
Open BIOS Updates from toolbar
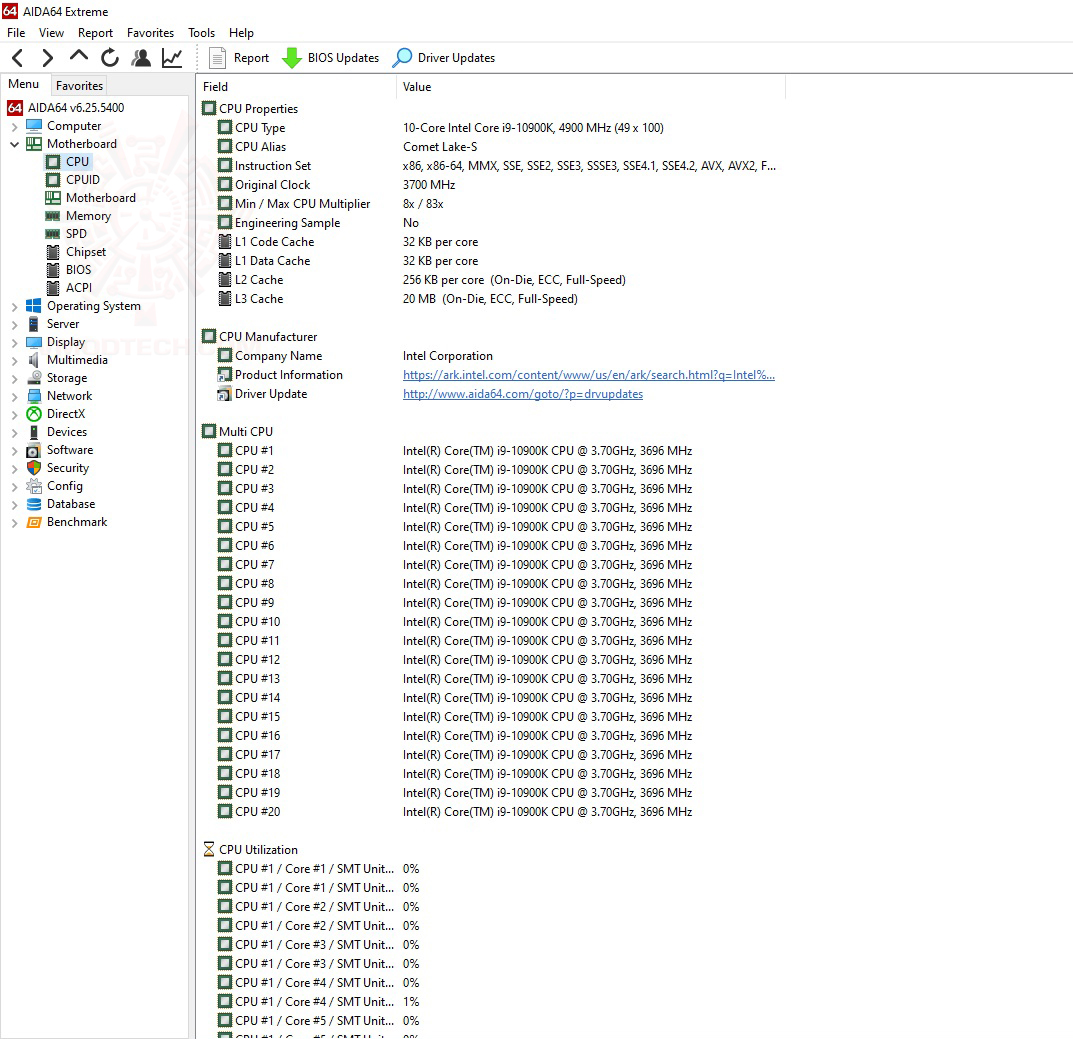[331, 58]
